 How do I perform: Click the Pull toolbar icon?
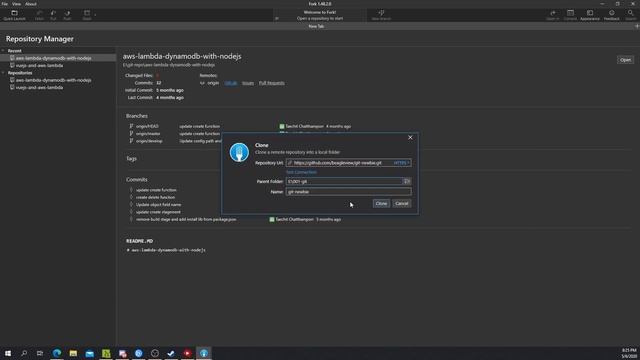point(53,15)
